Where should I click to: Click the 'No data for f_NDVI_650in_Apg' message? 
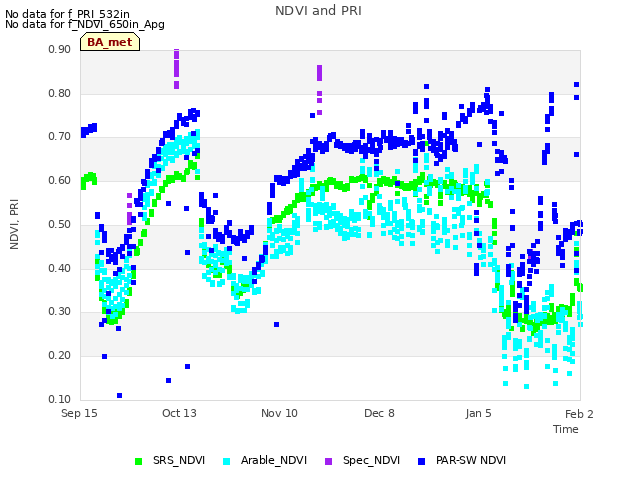(x=85, y=24)
